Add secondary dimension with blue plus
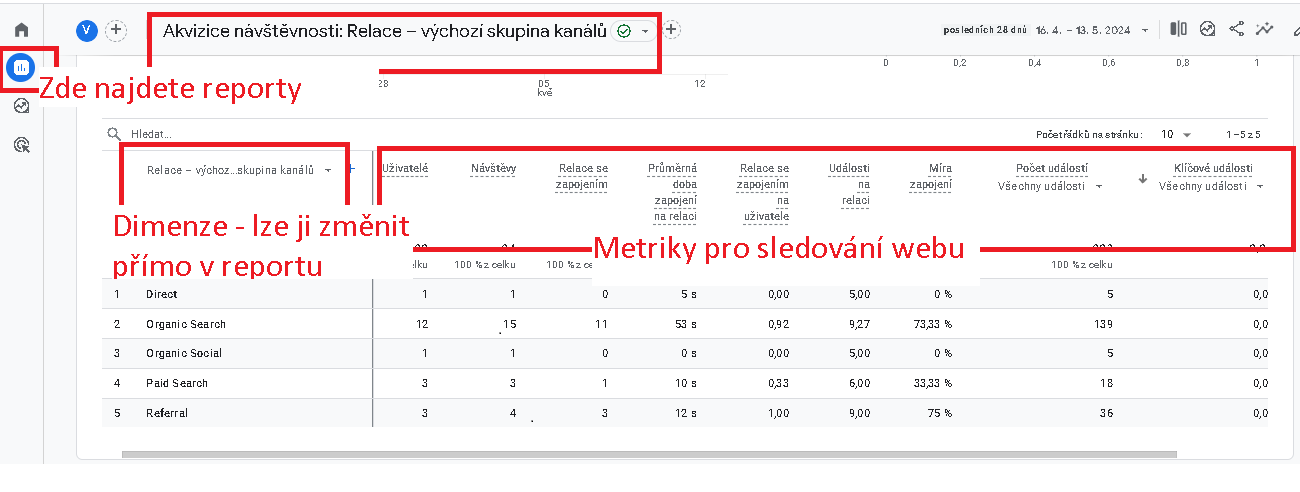Viewport: 1300px width, 492px height. (350, 169)
